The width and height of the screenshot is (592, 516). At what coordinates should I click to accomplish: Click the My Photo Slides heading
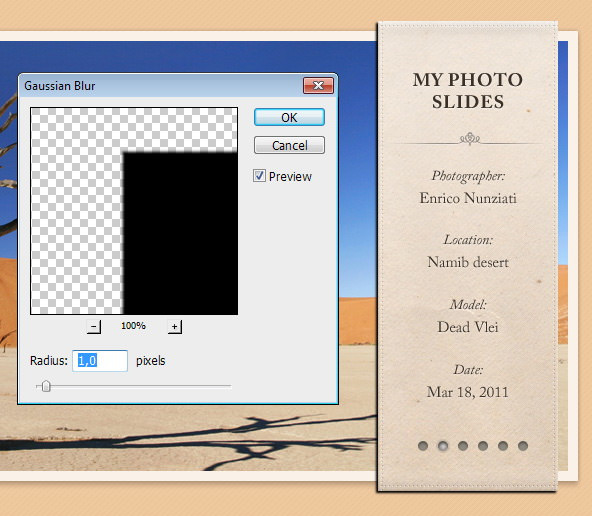(468, 91)
